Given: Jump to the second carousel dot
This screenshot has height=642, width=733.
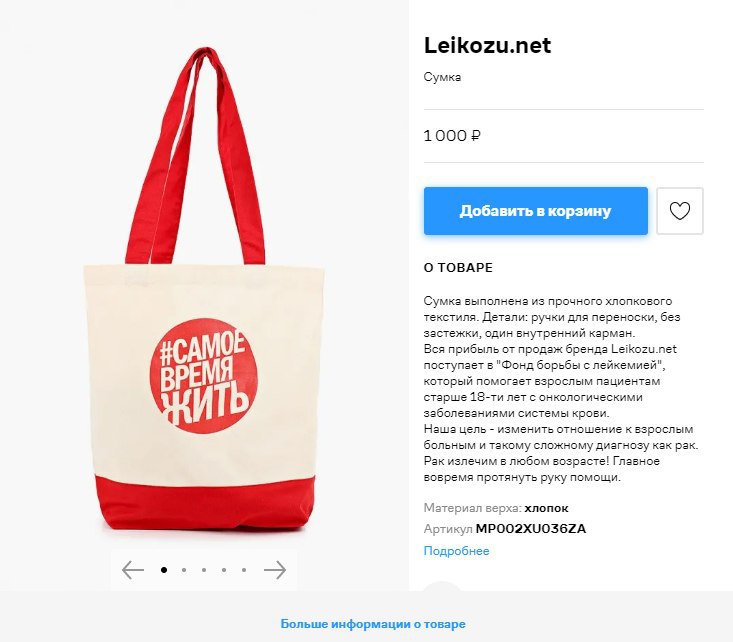Looking at the screenshot, I should (x=184, y=570).
